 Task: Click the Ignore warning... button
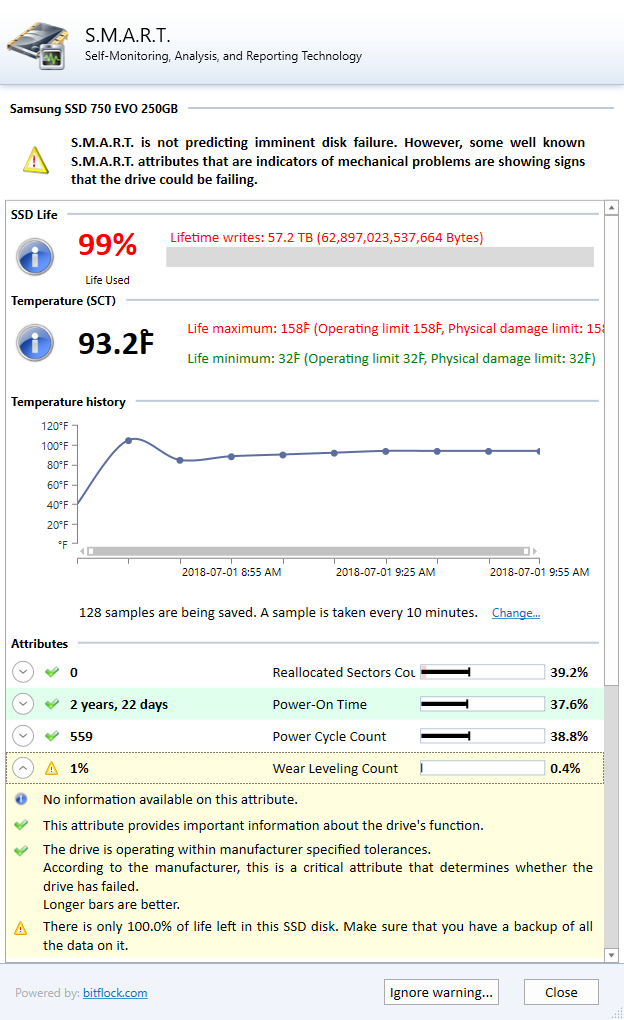(x=441, y=992)
